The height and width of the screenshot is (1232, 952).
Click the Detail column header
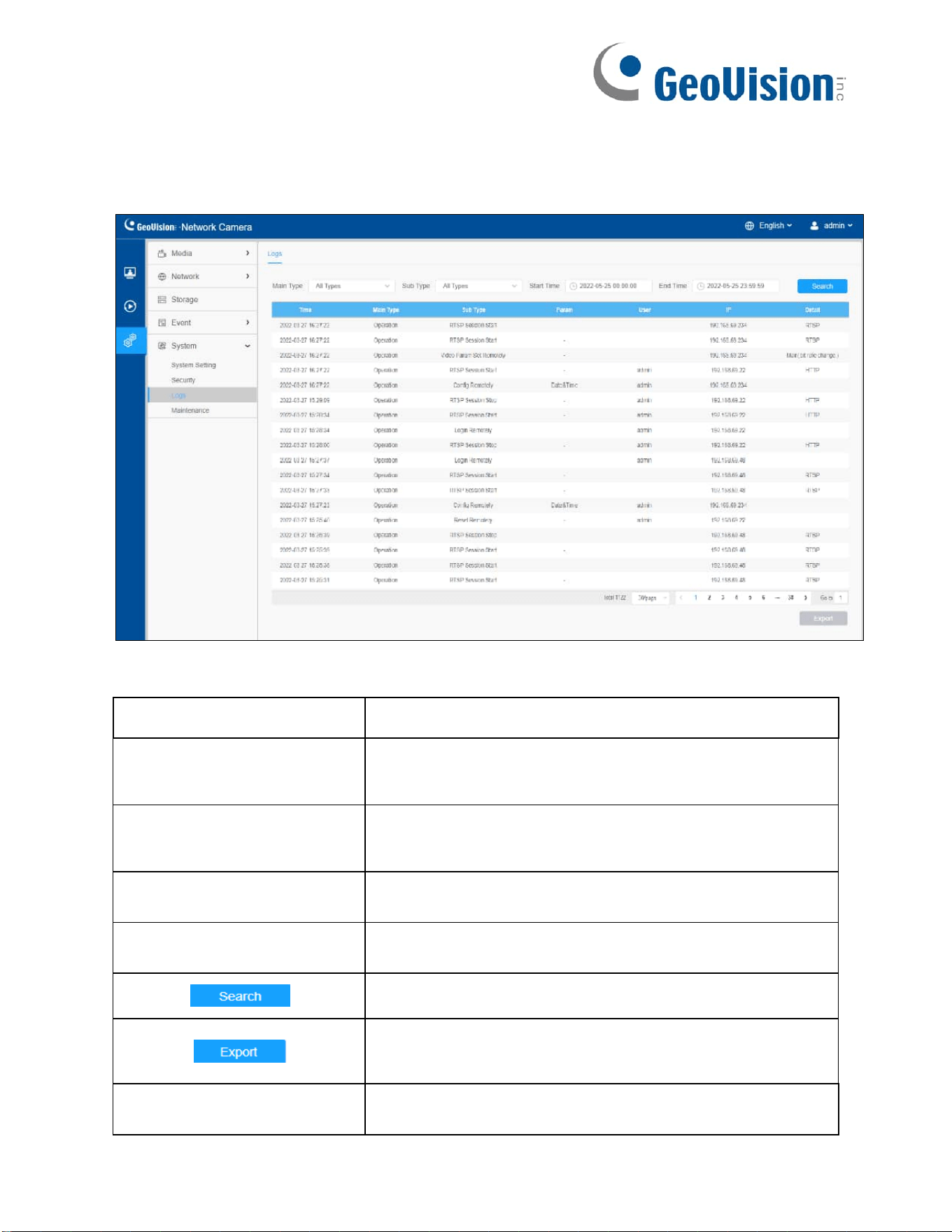(x=812, y=310)
